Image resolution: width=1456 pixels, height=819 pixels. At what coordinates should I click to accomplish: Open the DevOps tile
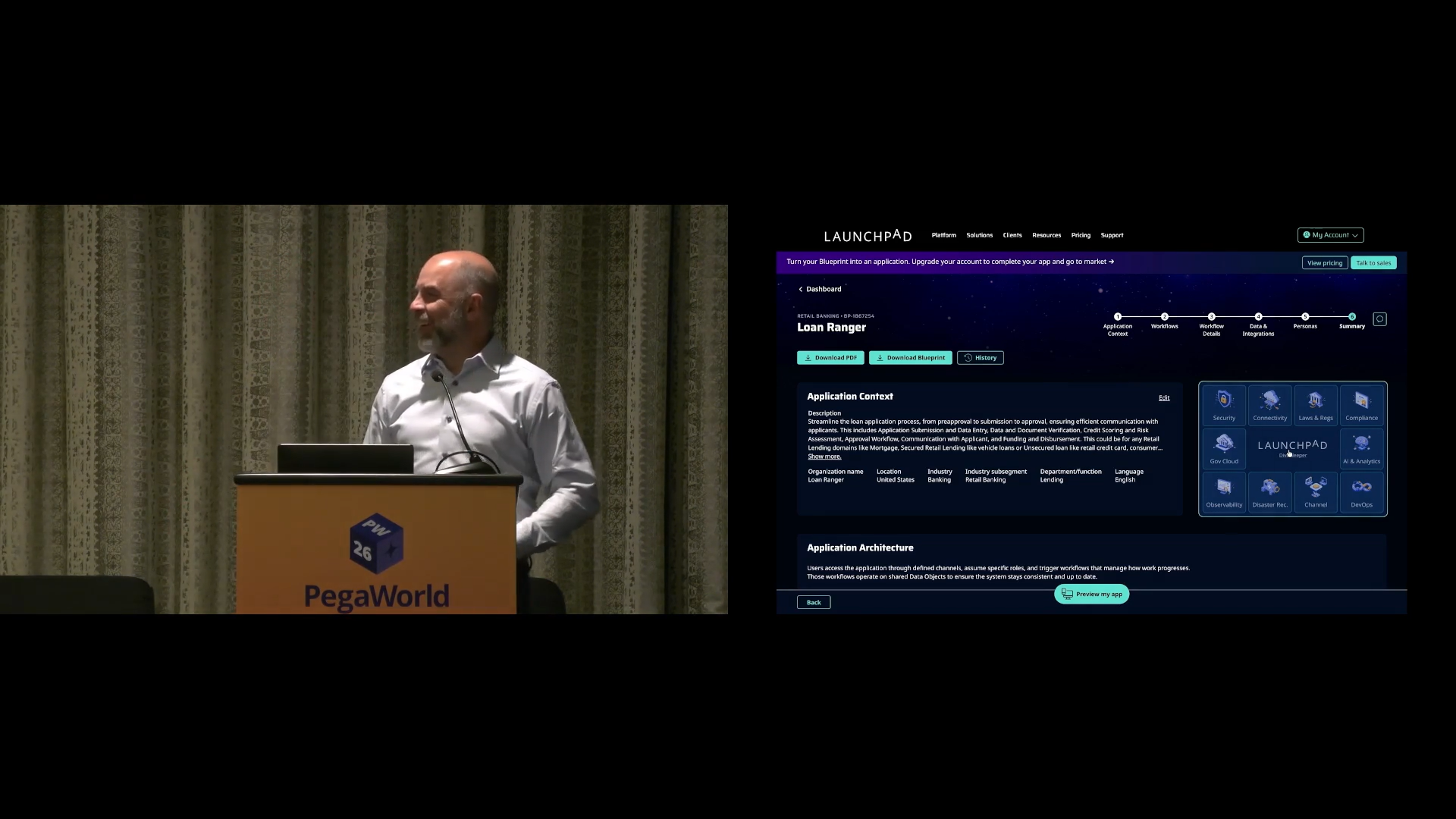[1361, 491]
